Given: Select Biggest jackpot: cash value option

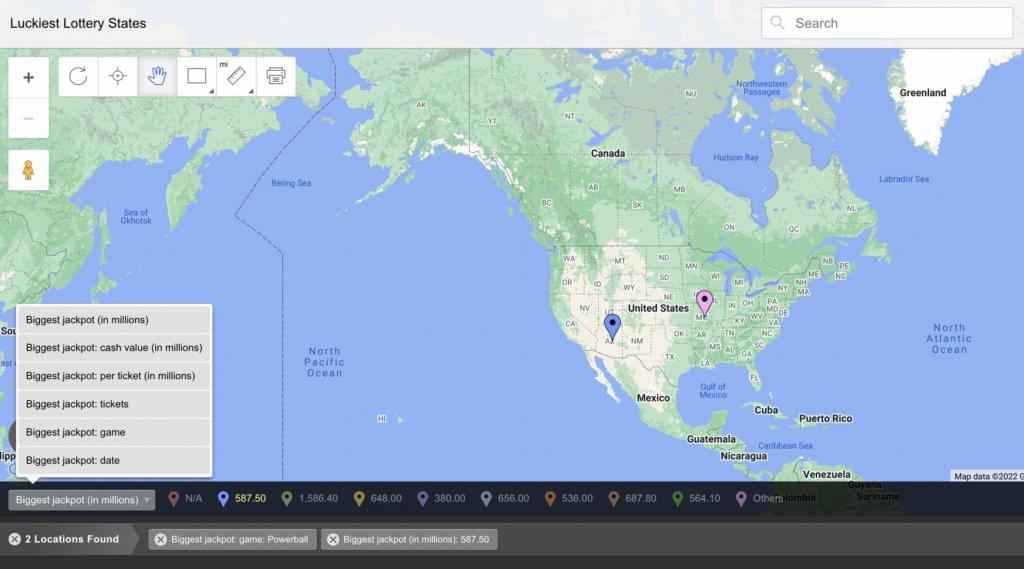Looking at the screenshot, I should [114, 348].
